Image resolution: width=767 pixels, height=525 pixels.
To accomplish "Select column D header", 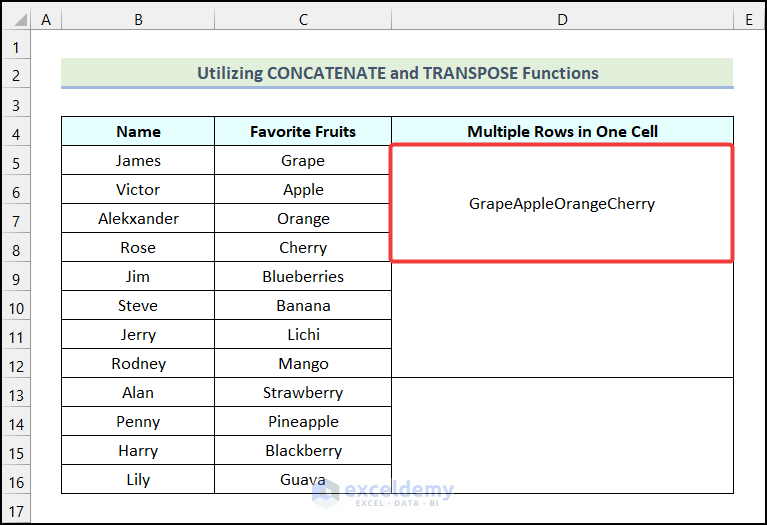I will tap(563, 20).
